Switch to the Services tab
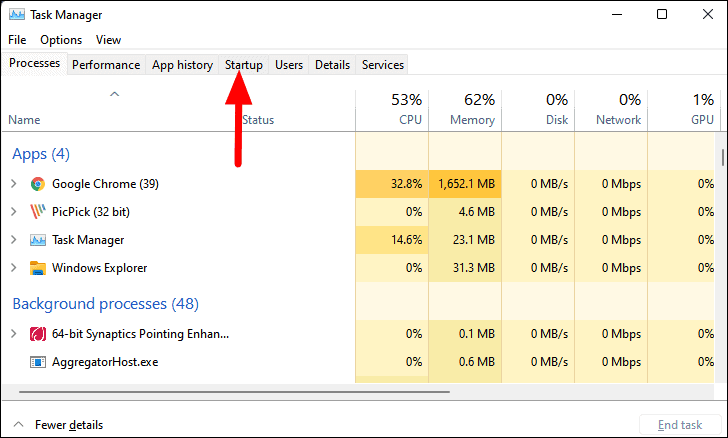728x438 pixels. (383, 65)
